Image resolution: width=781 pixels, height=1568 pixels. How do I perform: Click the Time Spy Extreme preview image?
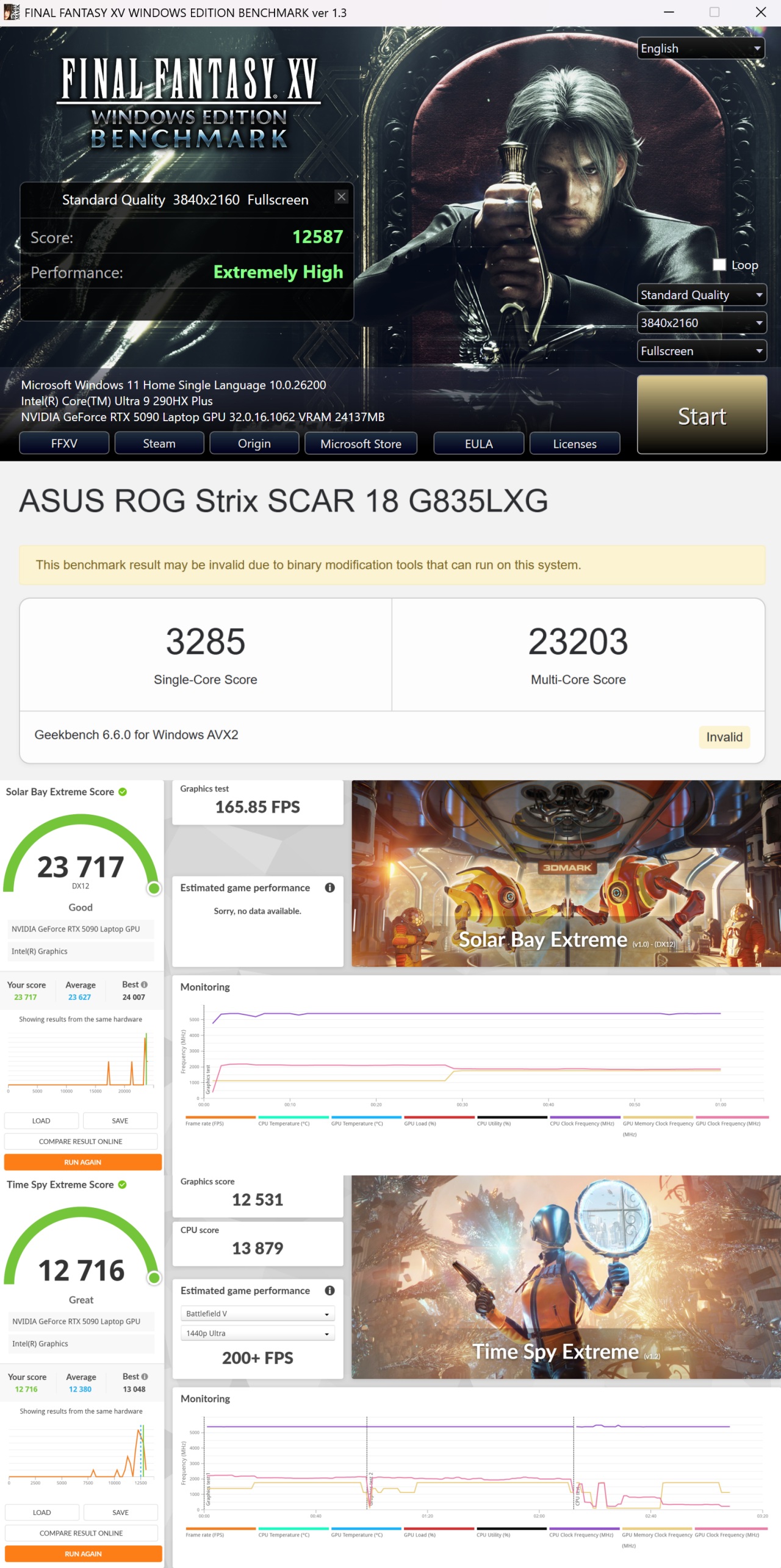566,1277
